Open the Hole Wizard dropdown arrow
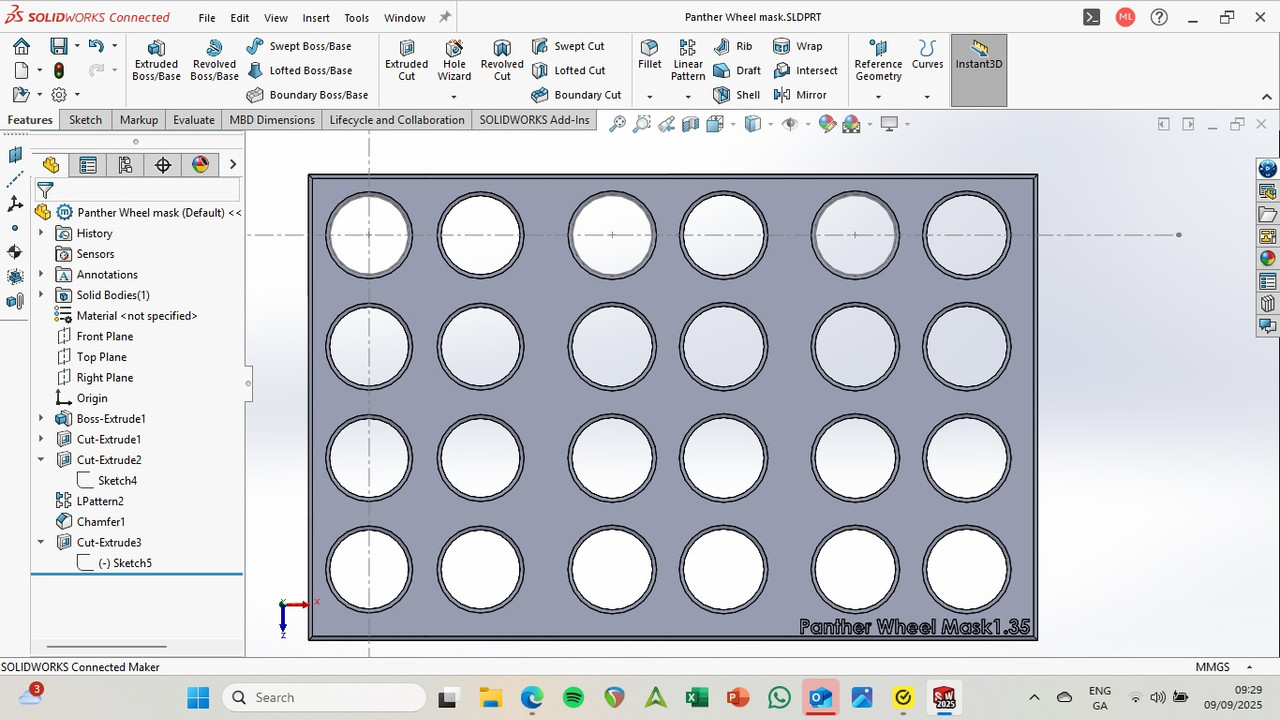This screenshot has height=720, width=1280. pos(454,97)
